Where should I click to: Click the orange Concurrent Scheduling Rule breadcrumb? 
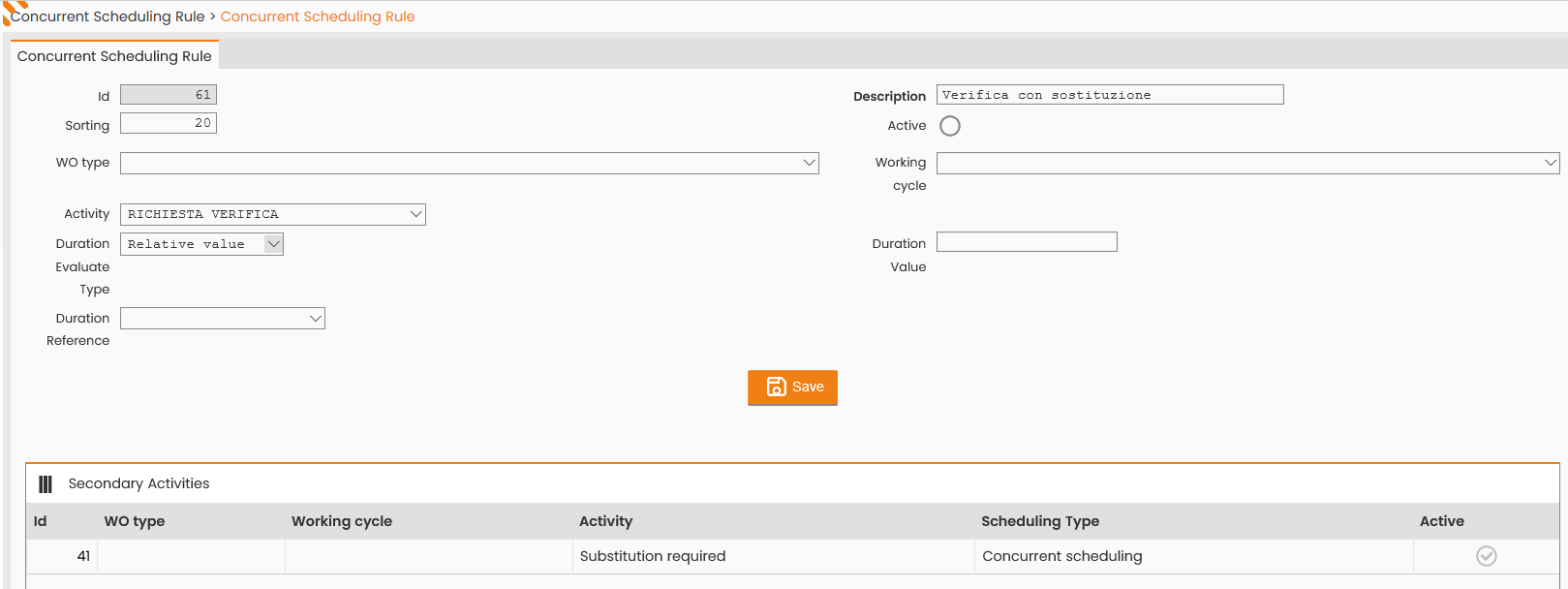point(318,16)
